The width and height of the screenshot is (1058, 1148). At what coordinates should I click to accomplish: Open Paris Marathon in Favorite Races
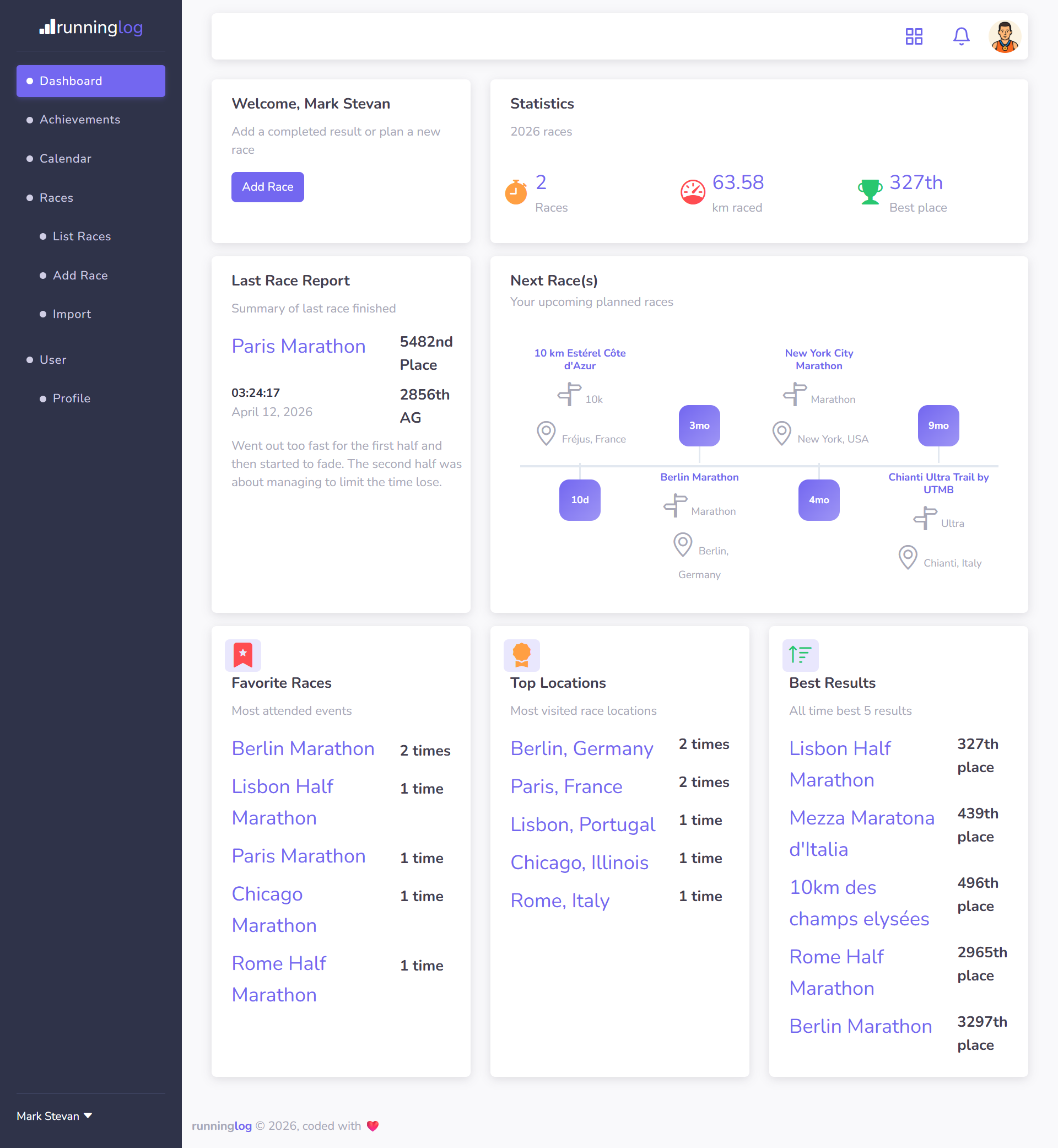[298, 856]
